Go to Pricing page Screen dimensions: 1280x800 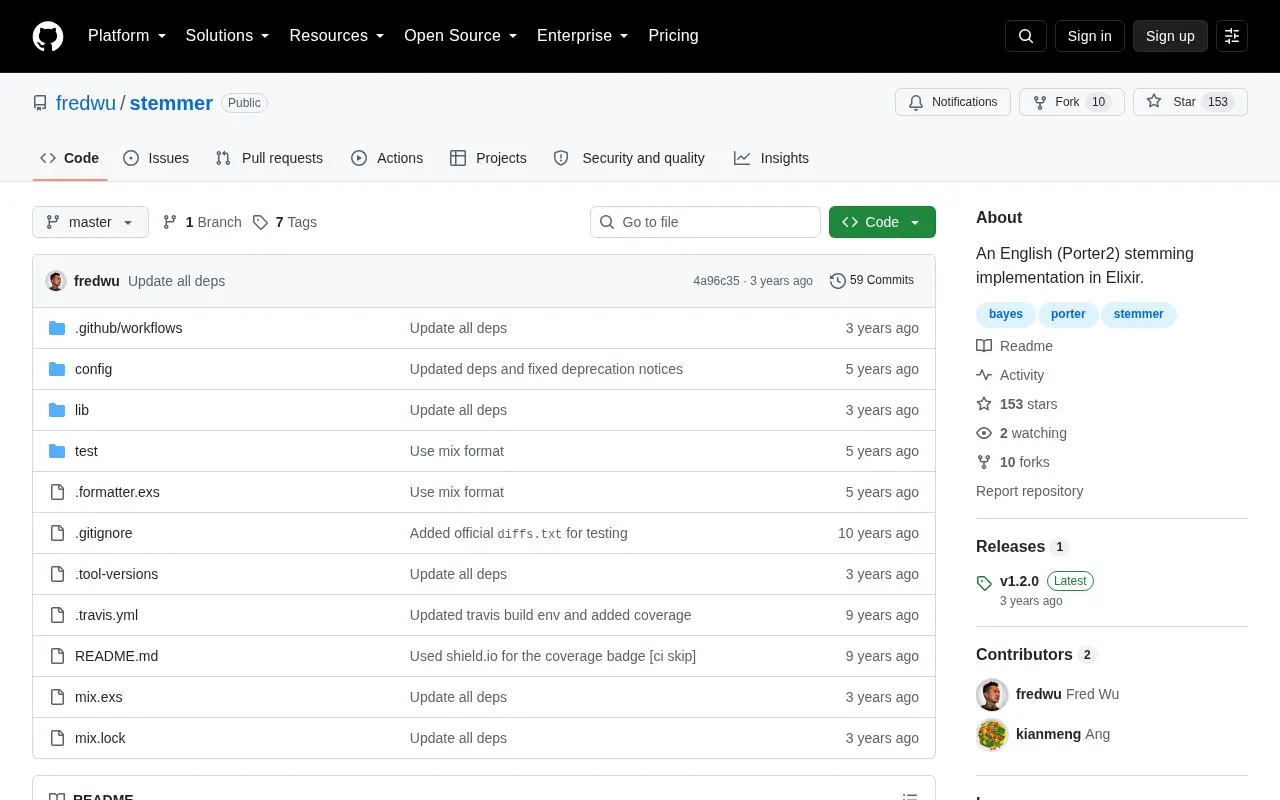pos(673,36)
